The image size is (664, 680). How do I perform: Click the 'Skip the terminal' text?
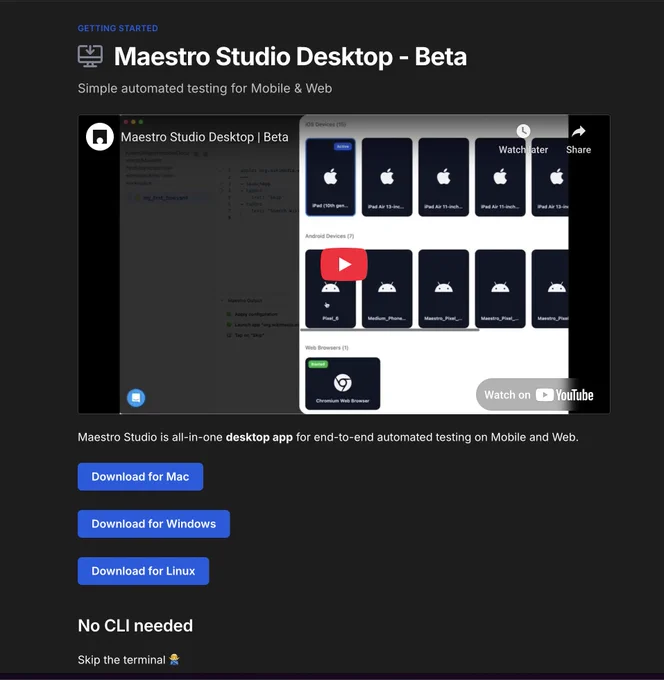[x=121, y=660]
